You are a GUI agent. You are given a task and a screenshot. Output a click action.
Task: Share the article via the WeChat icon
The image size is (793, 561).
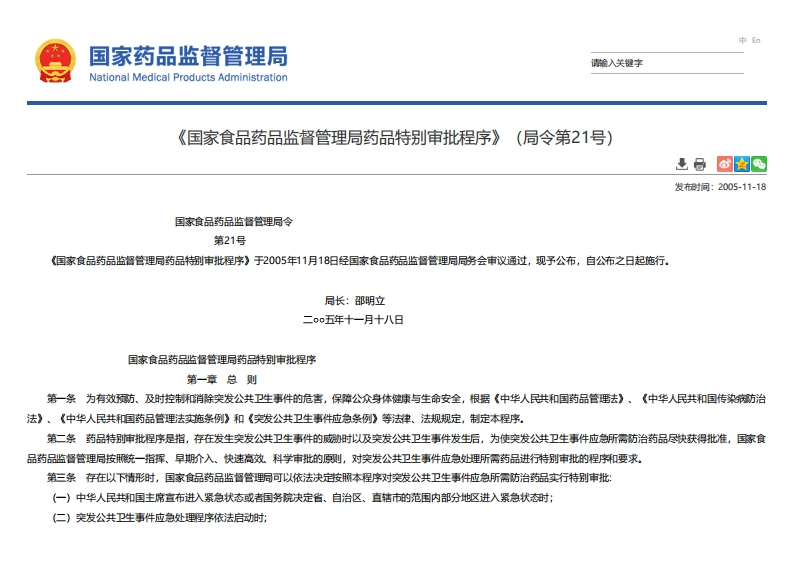tap(759, 164)
